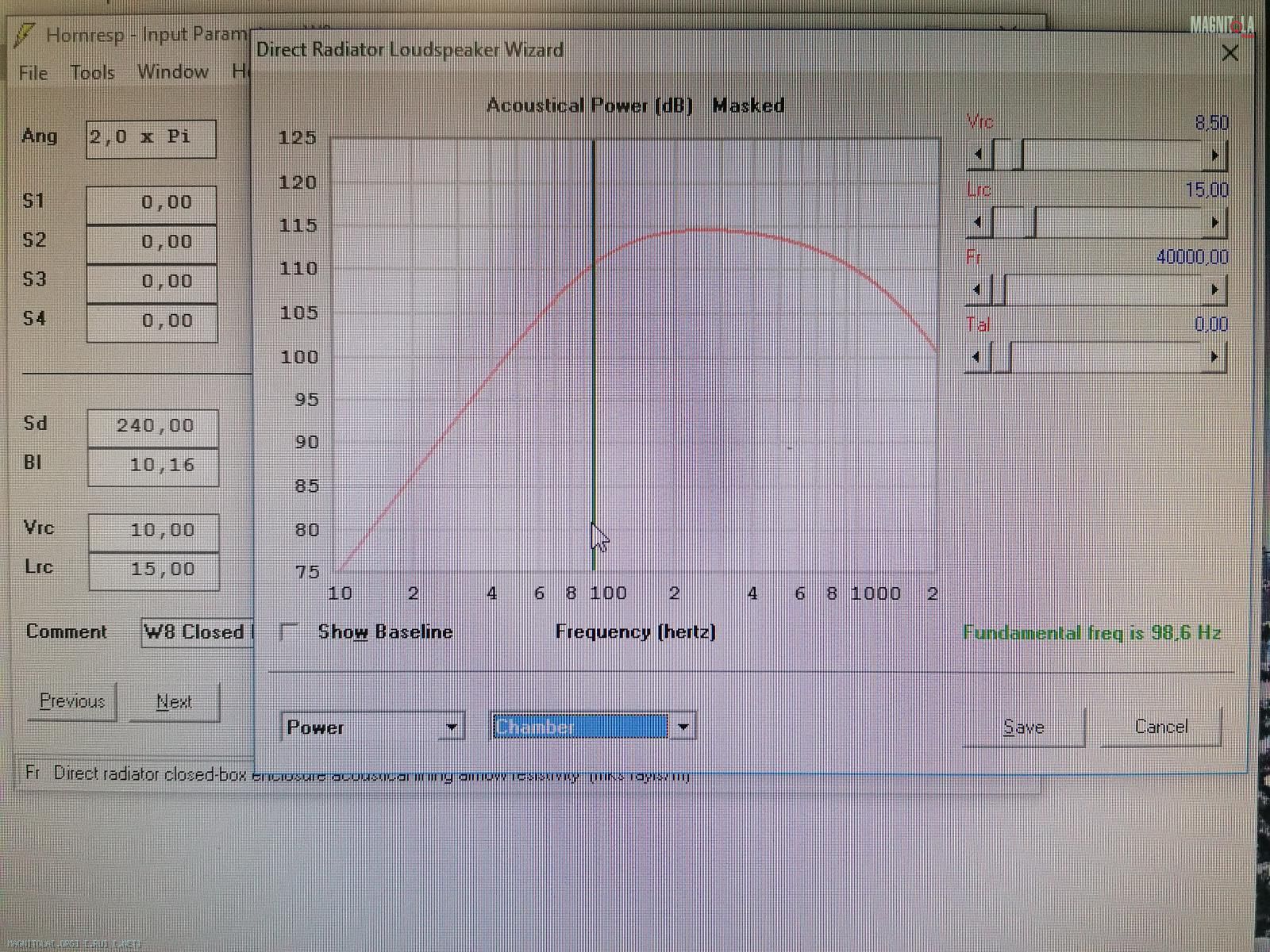Expand the Chamber dropdown list
The image size is (1270, 952).
[x=683, y=727]
